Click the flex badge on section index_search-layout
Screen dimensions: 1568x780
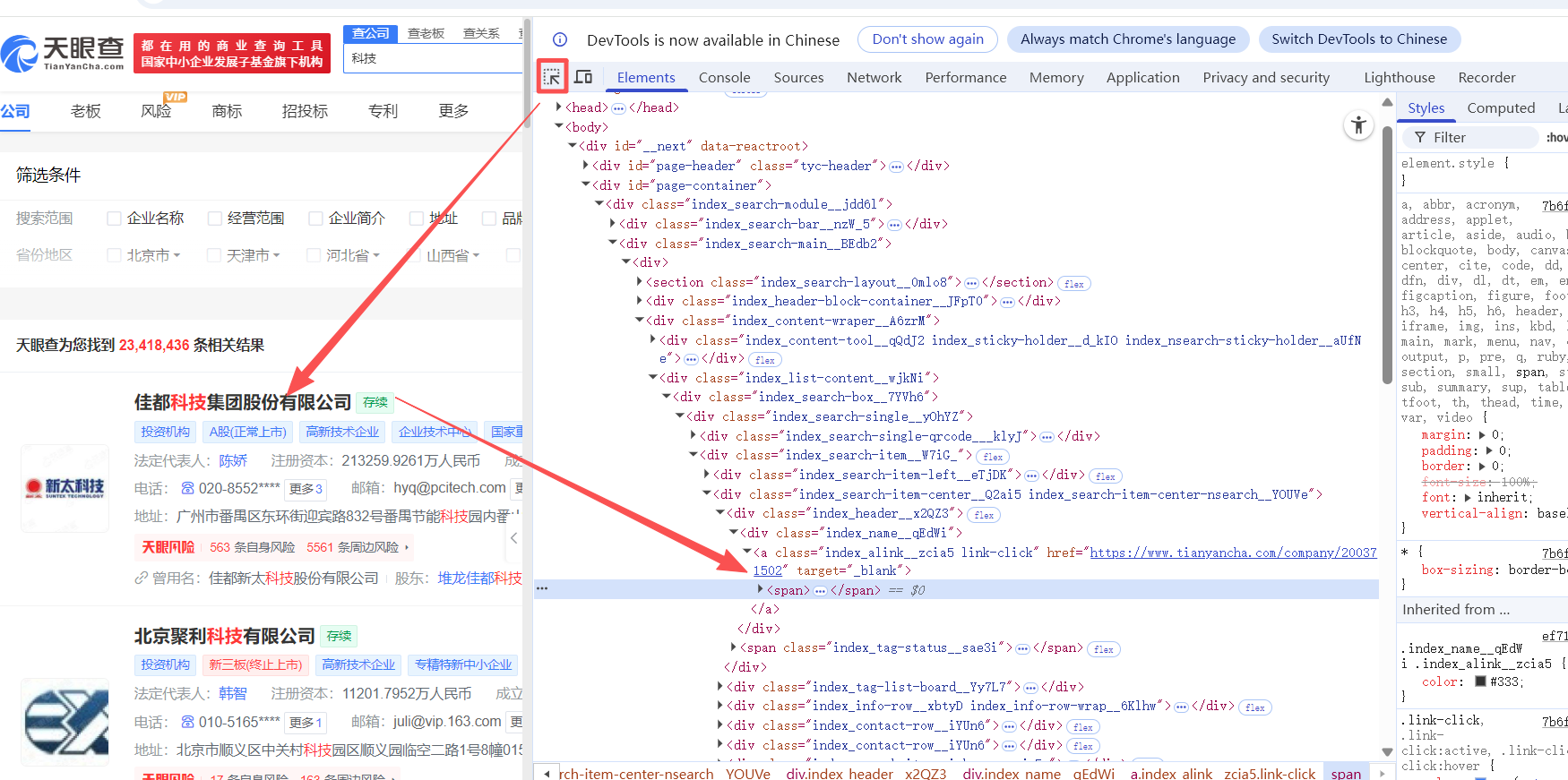pos(1074,284)
